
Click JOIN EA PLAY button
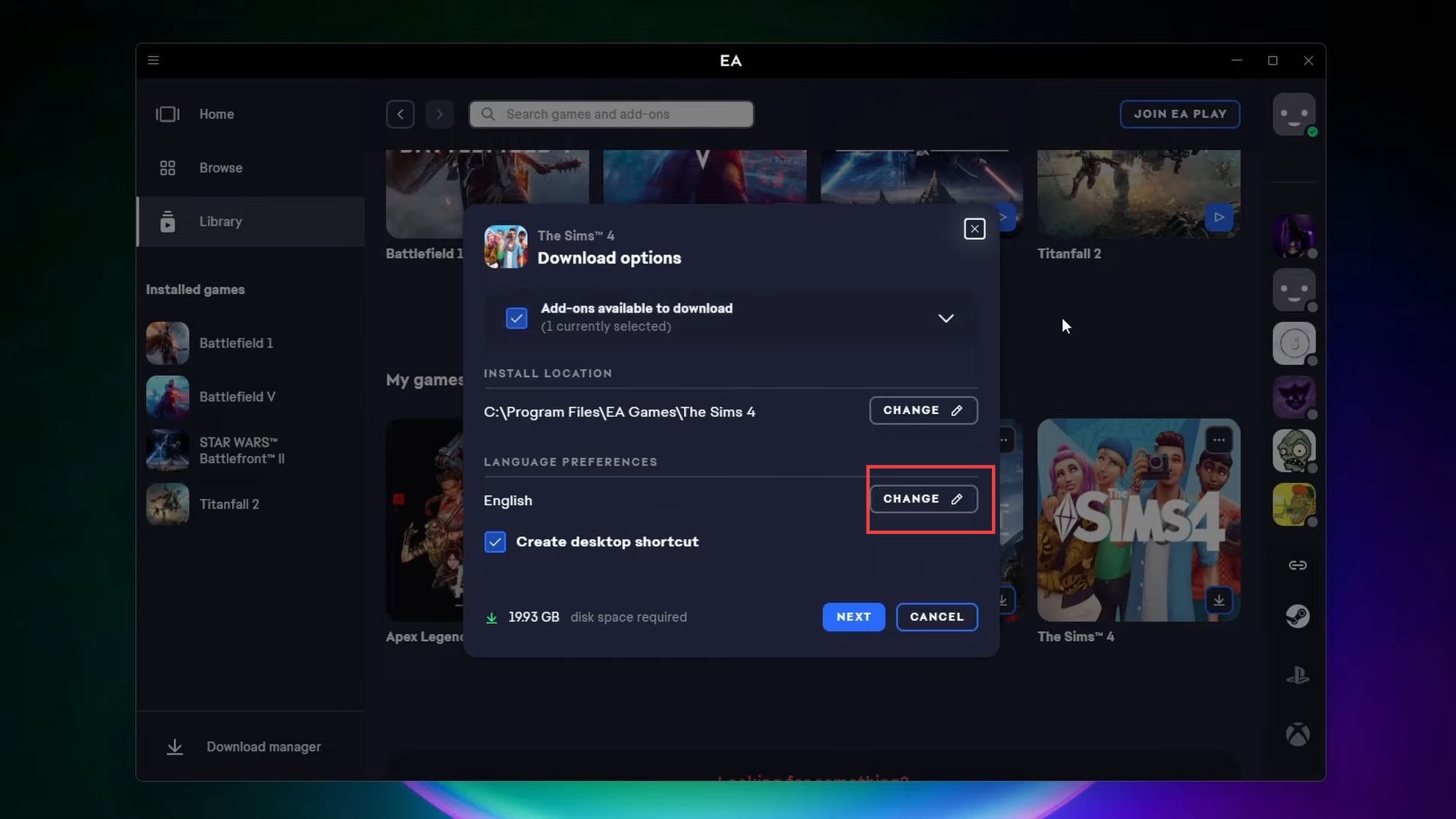1180,114
